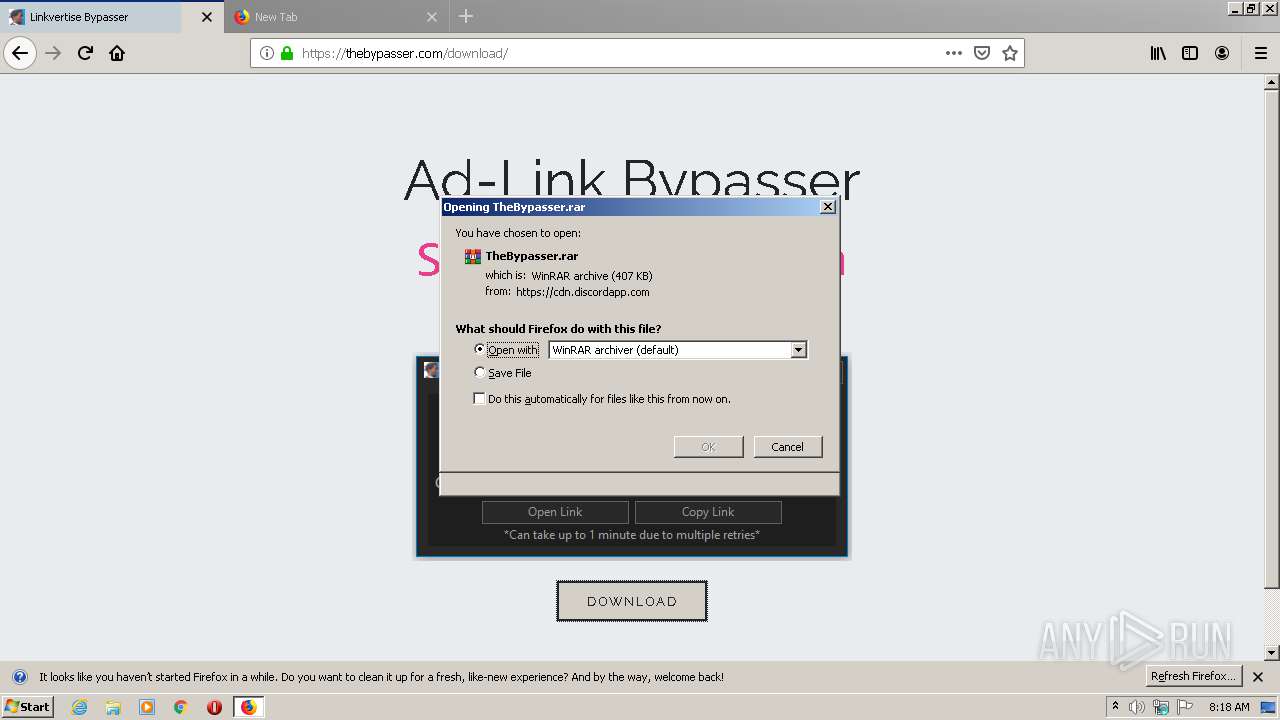Viewport: 1280px width, 720px height.
Task: Select the Open with radio option
Action: click(480, 349)
